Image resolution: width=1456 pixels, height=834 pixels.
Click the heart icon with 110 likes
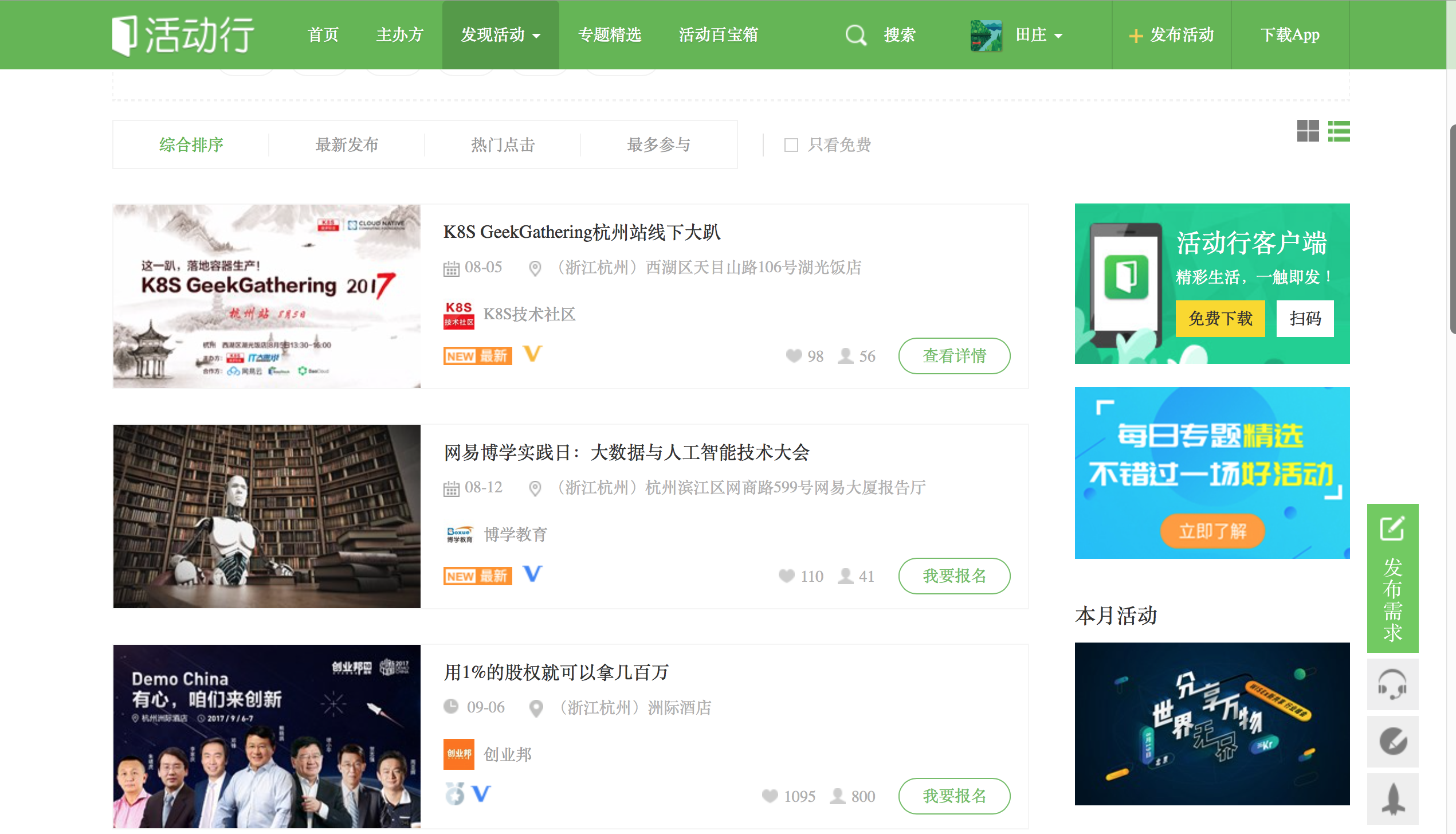point(787,576)
